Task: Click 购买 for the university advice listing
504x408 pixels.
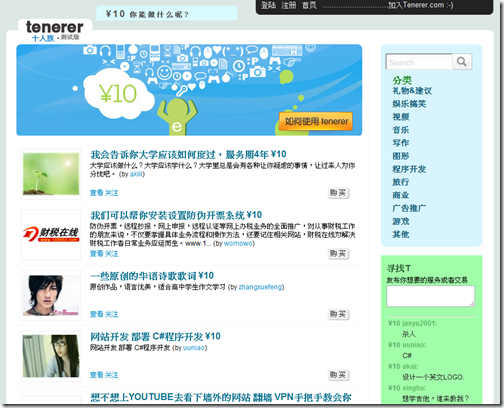Action: 338,193
